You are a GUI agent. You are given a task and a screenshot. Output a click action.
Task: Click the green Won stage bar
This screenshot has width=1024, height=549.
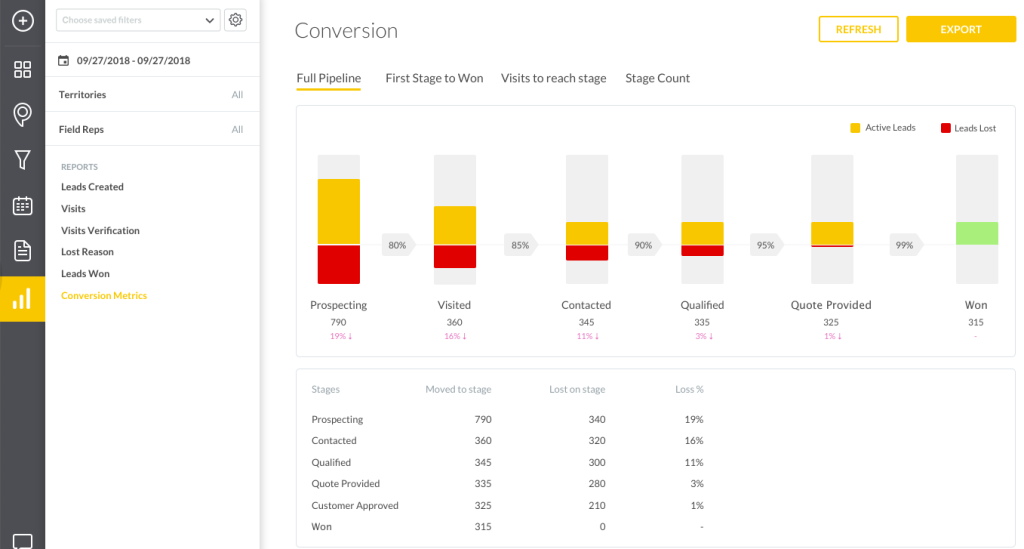click(976, 233)
